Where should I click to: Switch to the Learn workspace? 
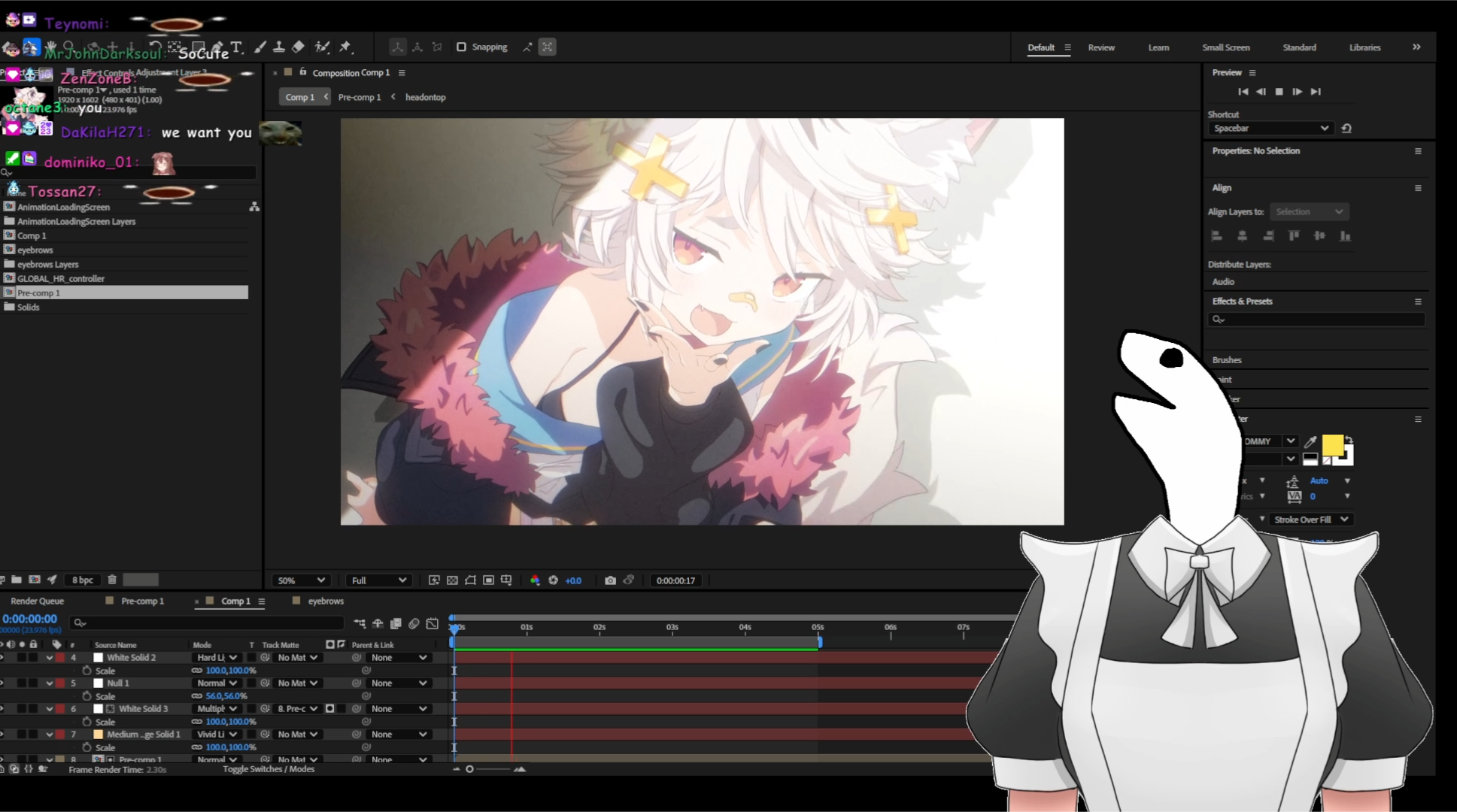click(x=1158, y=47)
